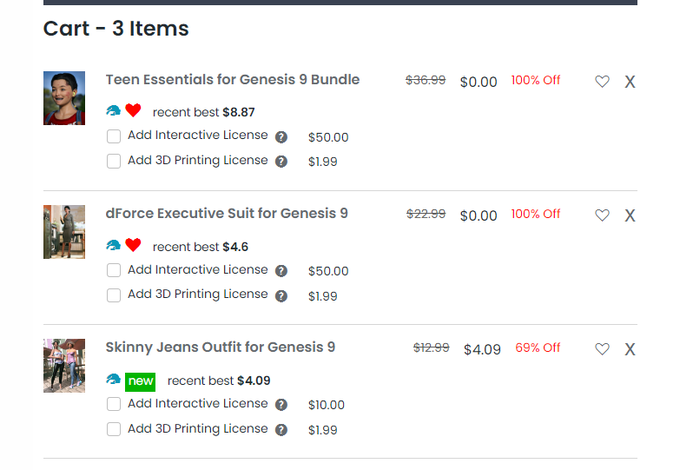Viewport: 680px width, 470px height.
Task: Tick Interactive License for dForce Executive Suit
Action: point(114,270)
